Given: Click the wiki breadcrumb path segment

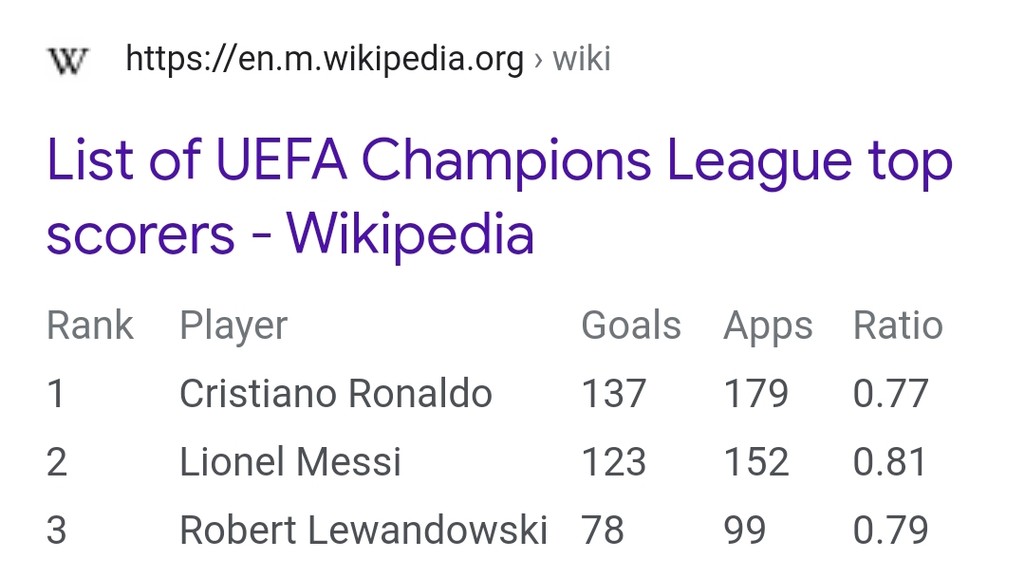Looking at the screenshot, I should [581, 60].
